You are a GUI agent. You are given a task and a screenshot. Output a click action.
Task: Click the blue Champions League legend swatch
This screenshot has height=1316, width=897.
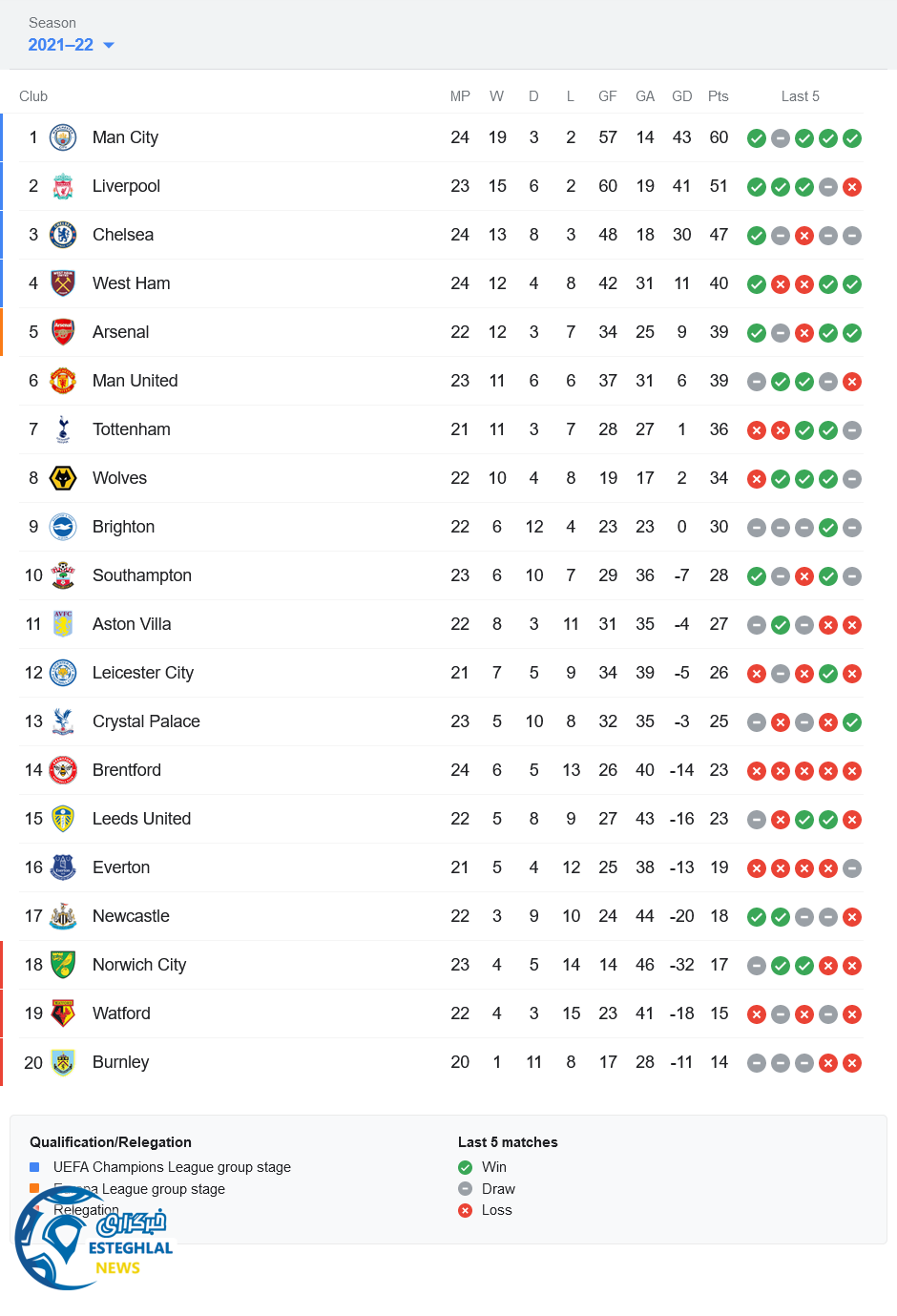tap(34, 1167)
